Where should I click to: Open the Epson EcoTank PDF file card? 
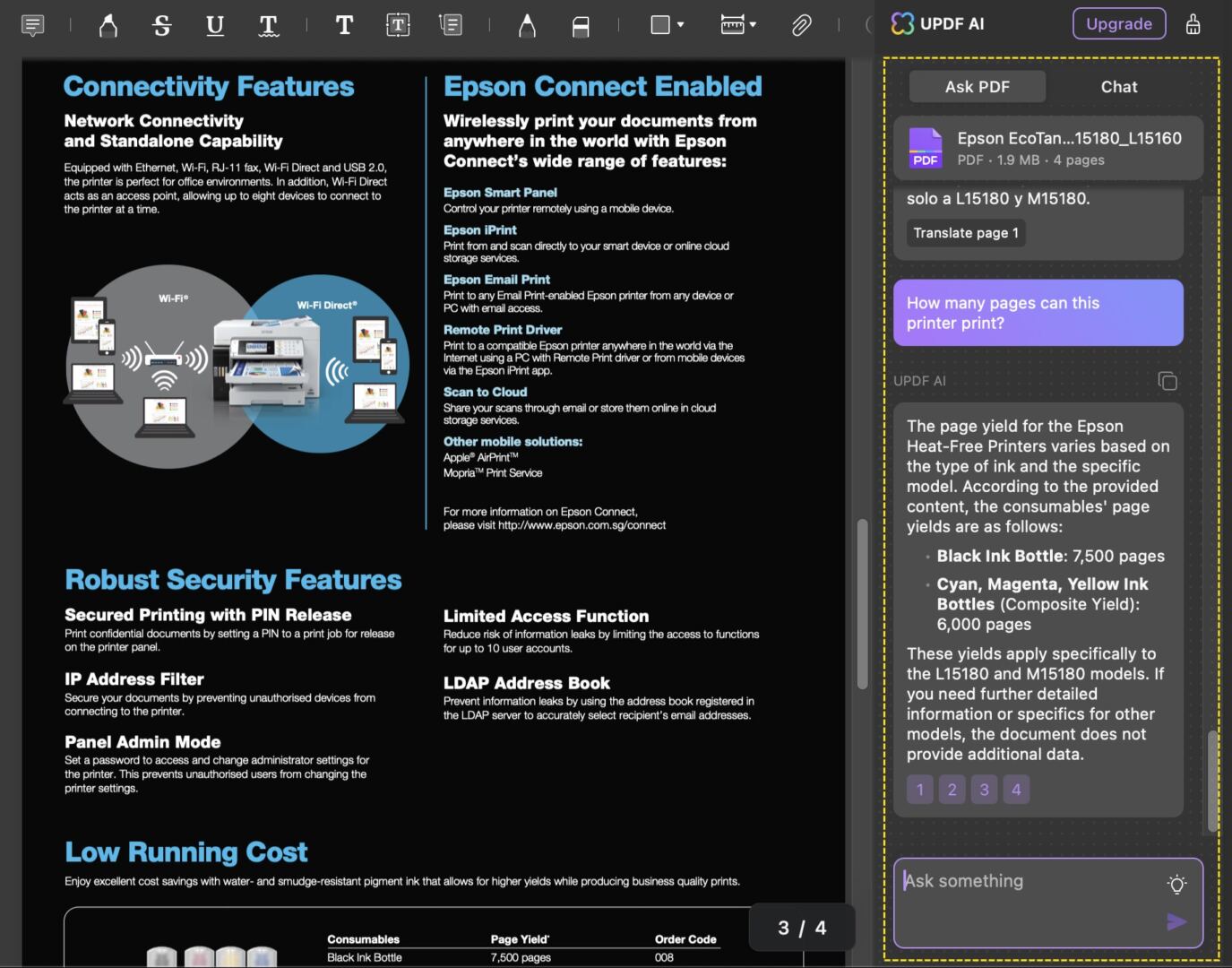pos(1048,148)
